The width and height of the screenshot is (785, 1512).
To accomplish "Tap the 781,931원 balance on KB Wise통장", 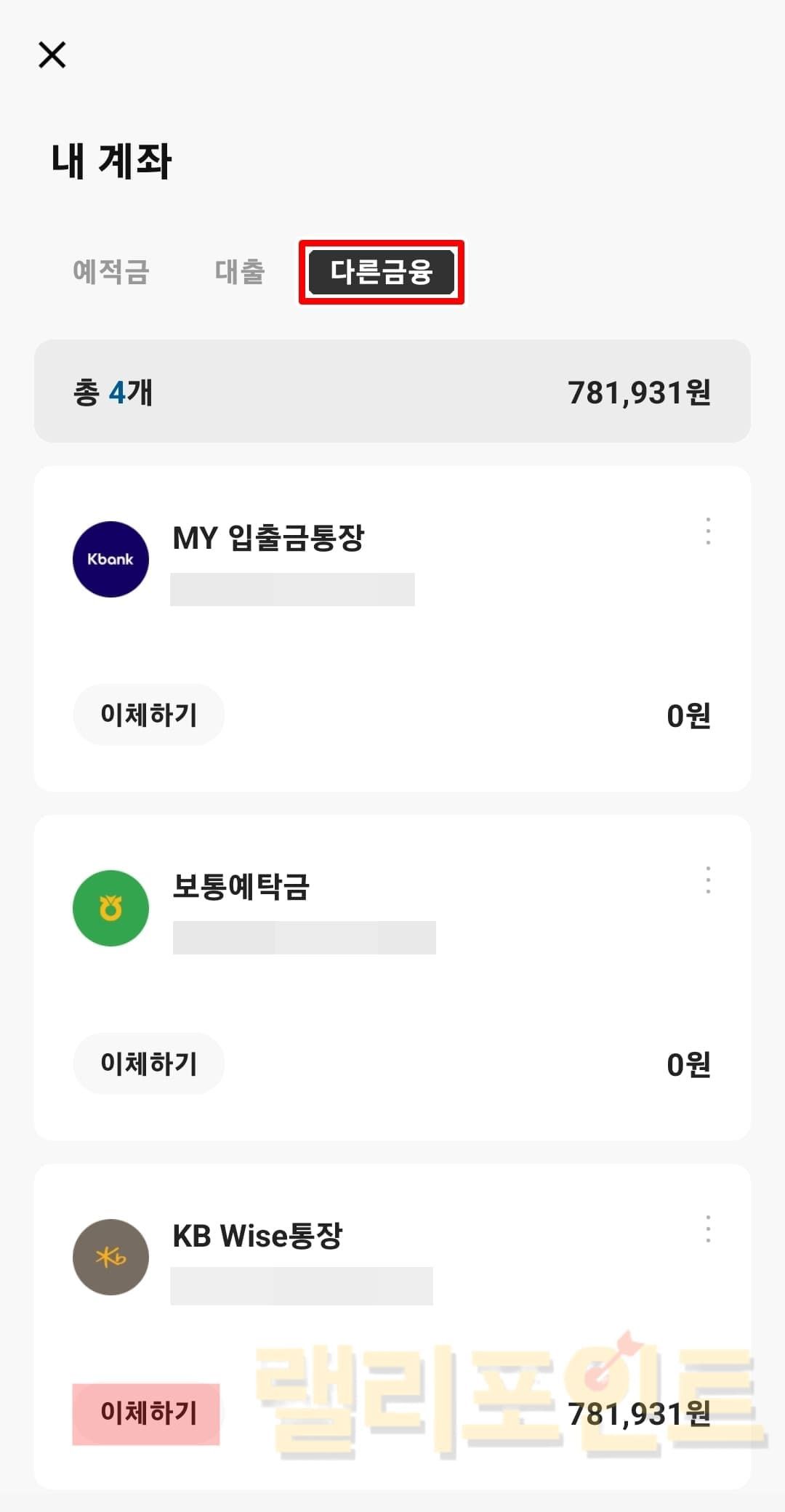I will click(639, 1414).
